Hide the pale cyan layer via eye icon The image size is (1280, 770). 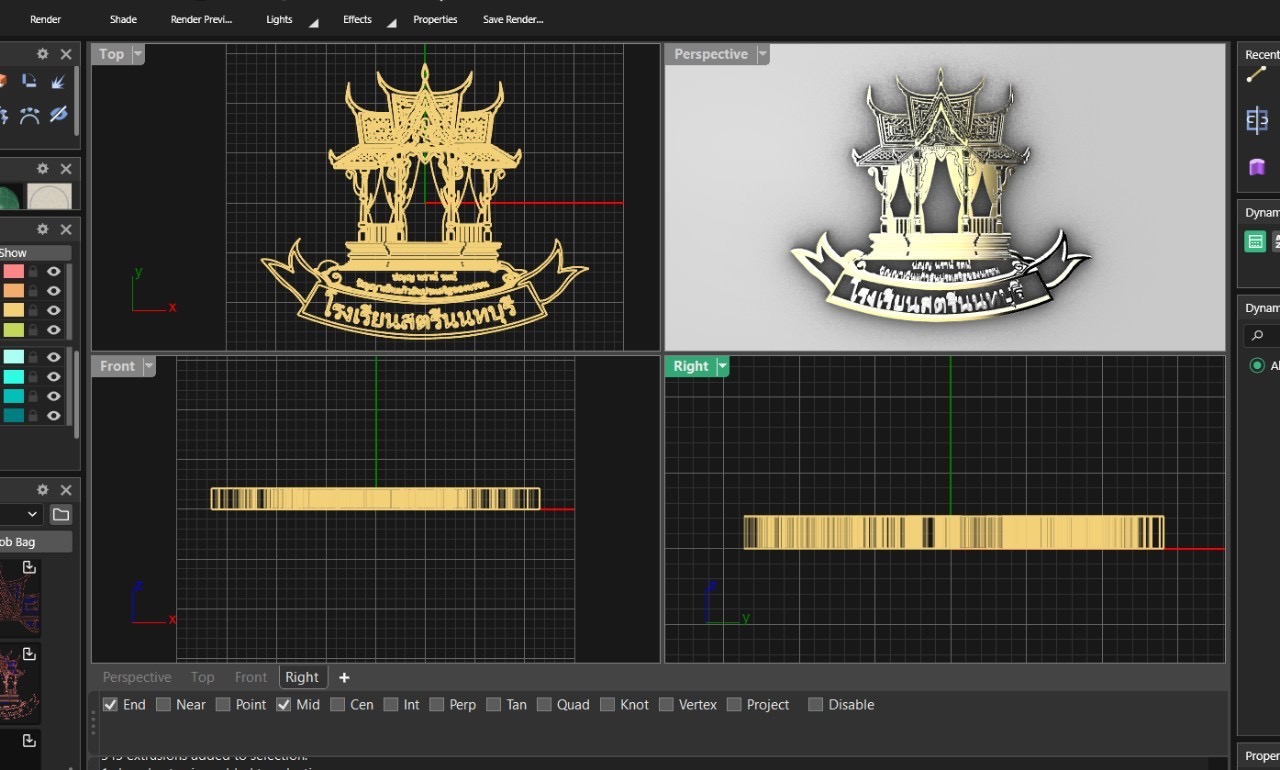[54, 357]
